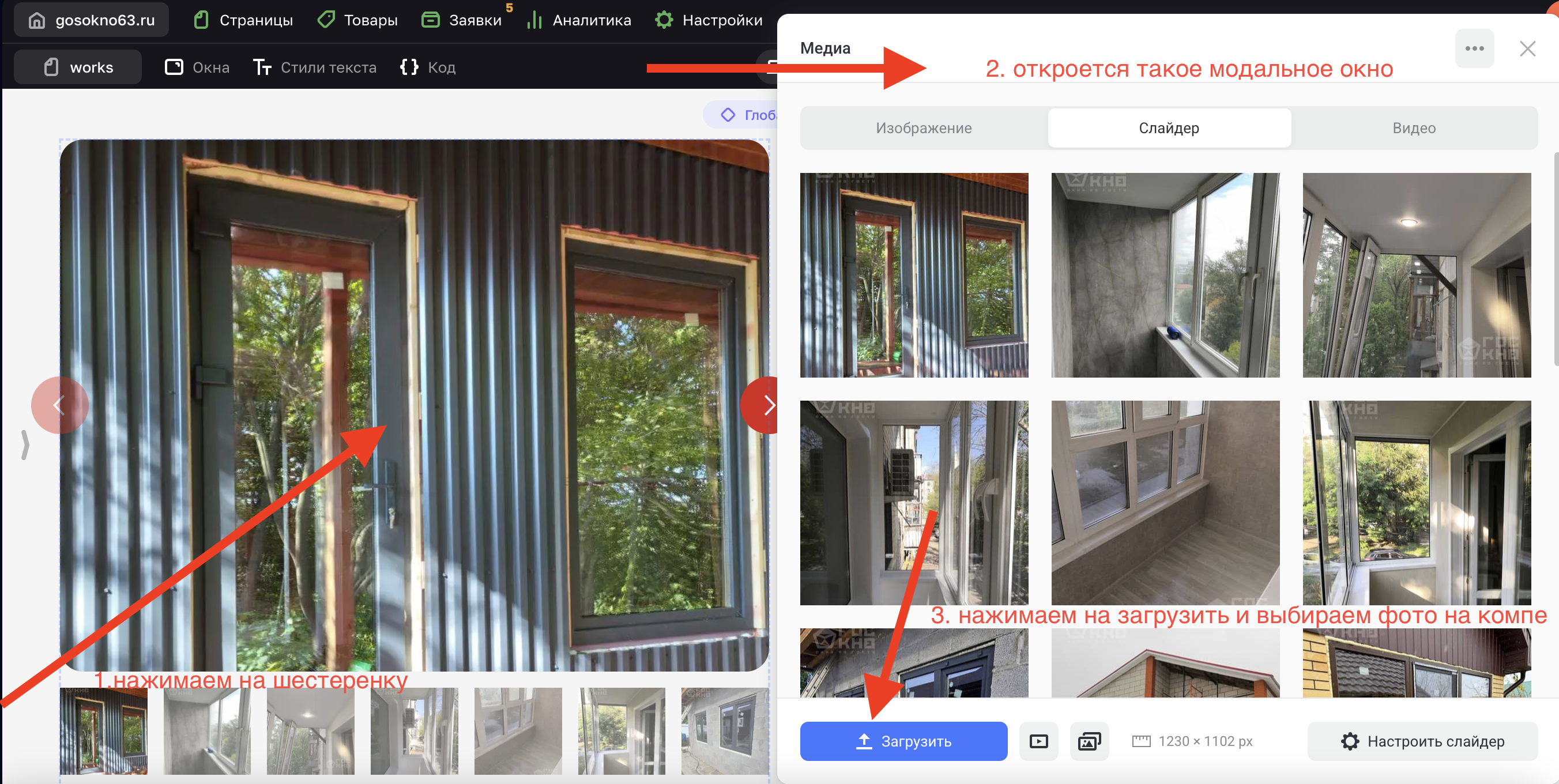This screenshot has height=784, width=1559.
Task: Open the works page selector
Action: (78, 67)
